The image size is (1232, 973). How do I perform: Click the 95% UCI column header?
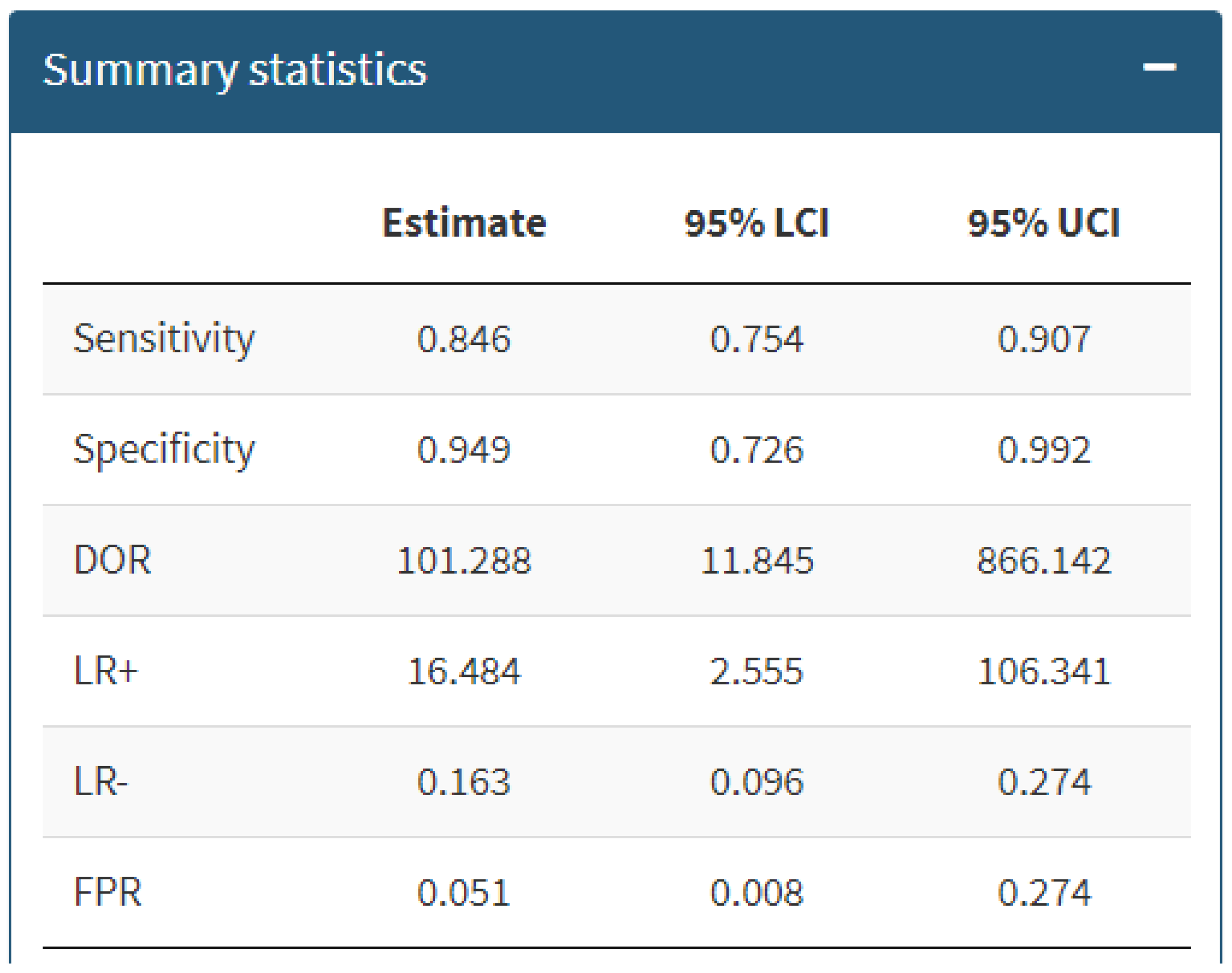1044,223
